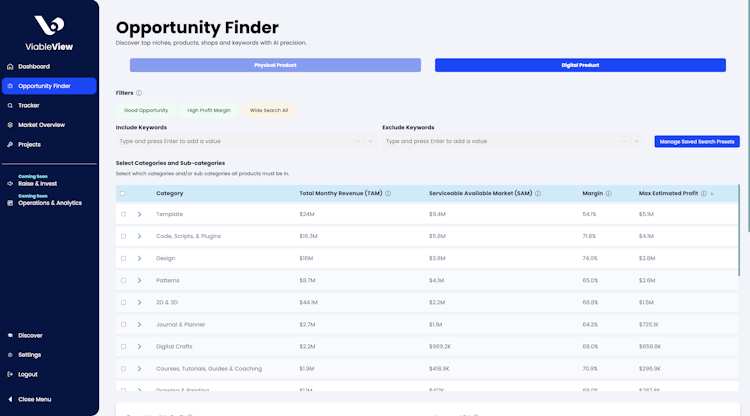Tick the select-all checkbox in table header
Viewport: 750px width, 416px height.
click(123, 193)
